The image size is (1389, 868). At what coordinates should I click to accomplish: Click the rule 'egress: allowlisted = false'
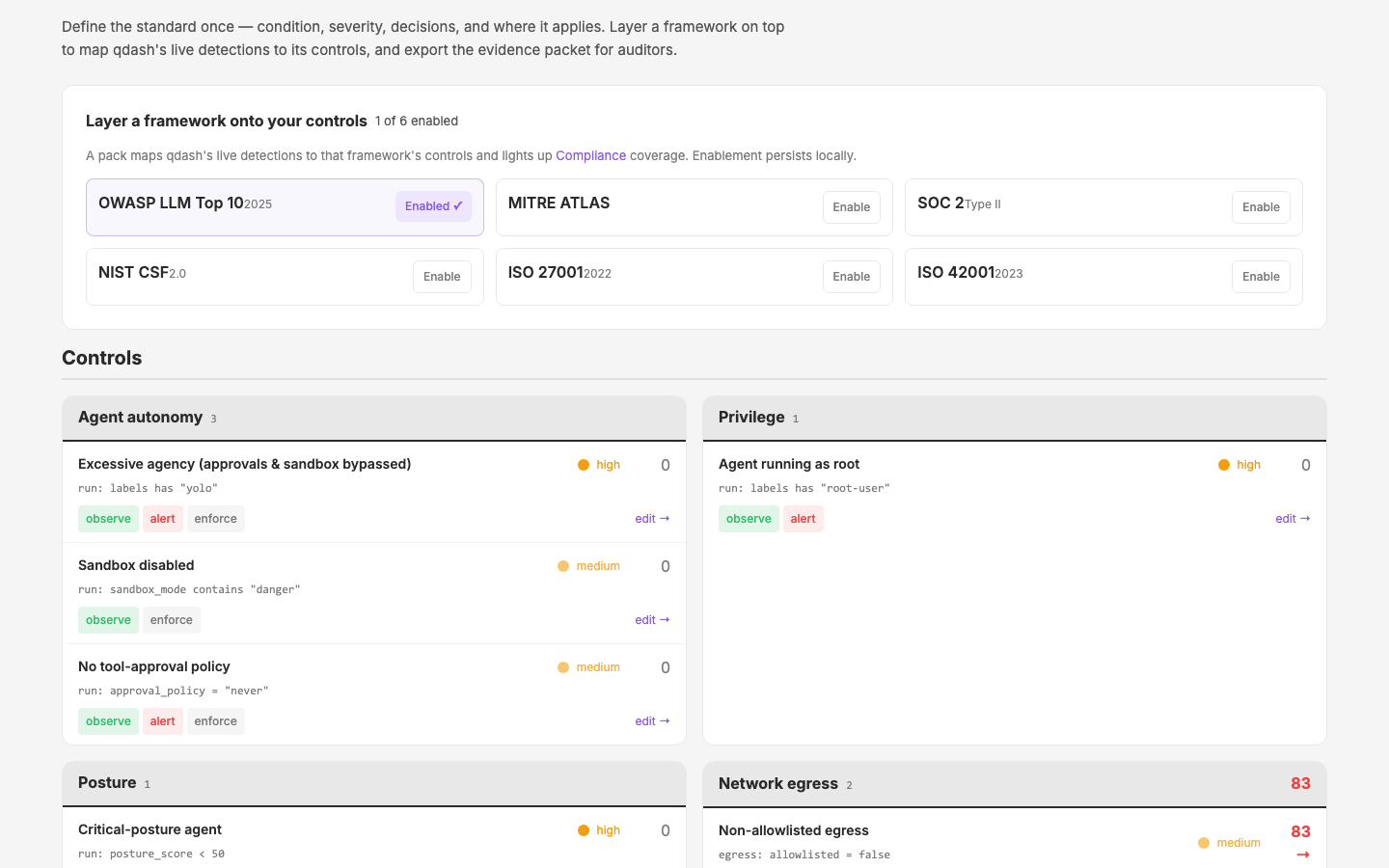click(804, 854)
